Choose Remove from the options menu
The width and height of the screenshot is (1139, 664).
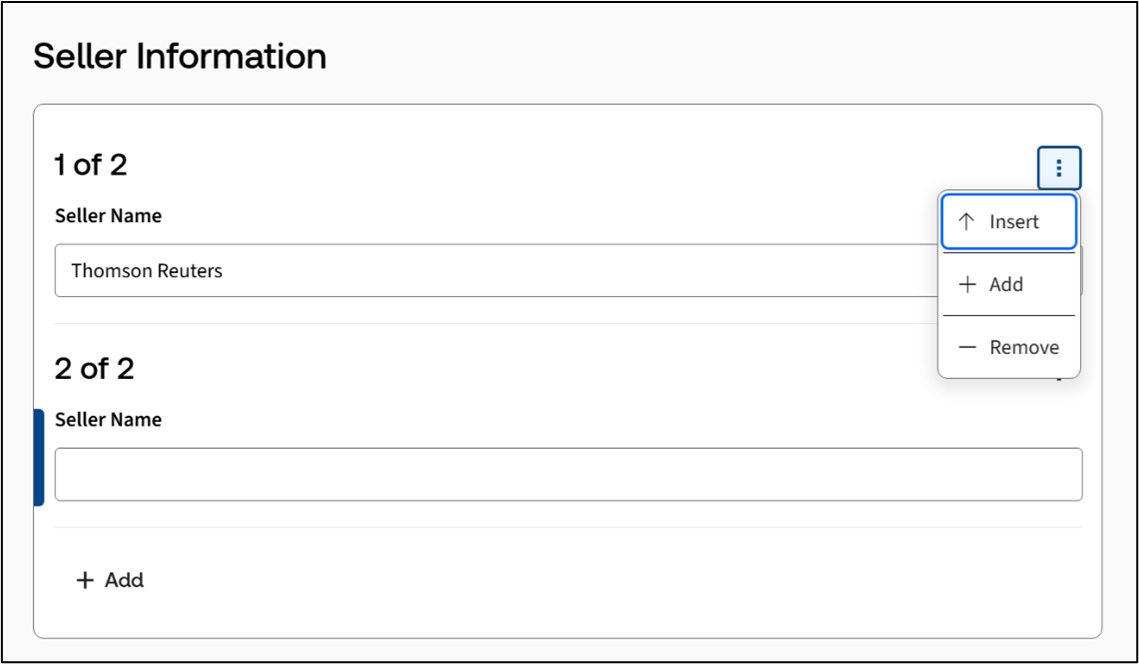(1024, 348)
